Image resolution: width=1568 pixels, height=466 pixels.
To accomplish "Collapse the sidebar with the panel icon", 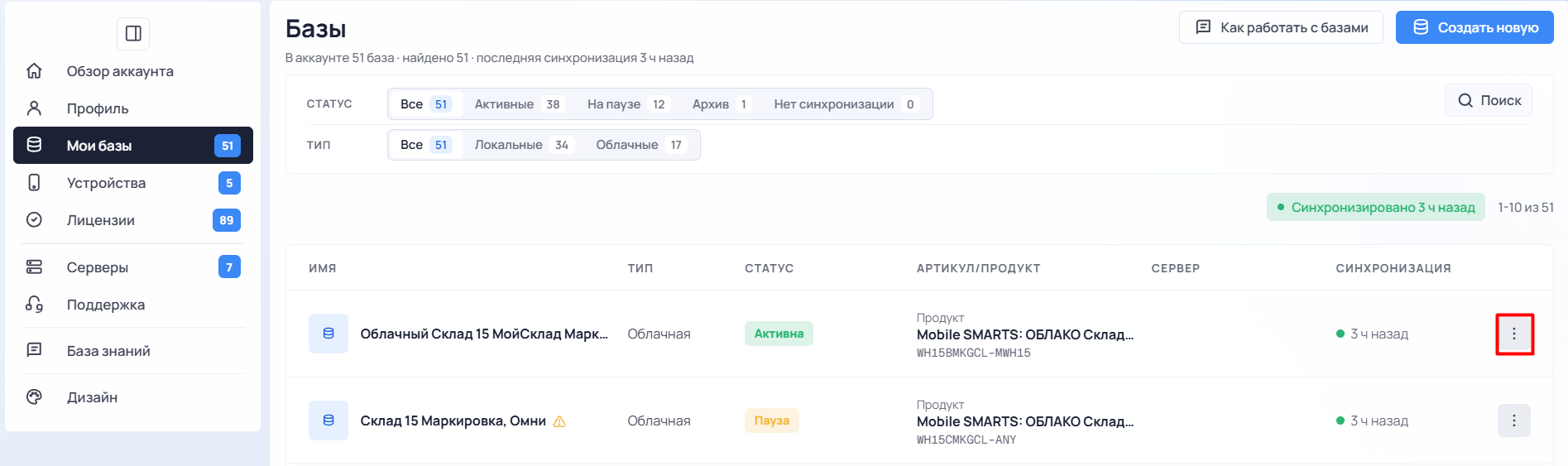I will [133, 34].
